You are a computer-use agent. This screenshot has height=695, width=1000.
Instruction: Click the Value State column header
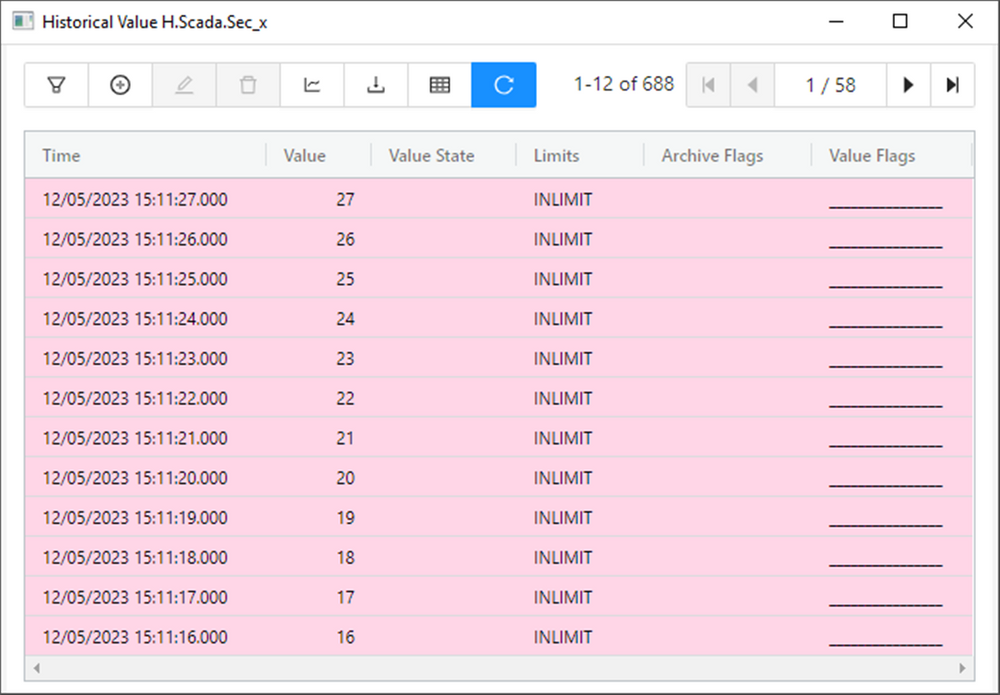[431, 156]
